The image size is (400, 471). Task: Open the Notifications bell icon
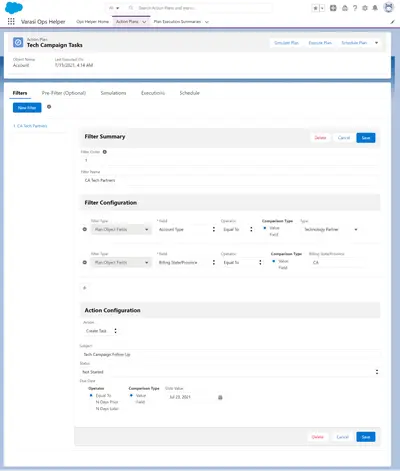[x=375, y=8]
